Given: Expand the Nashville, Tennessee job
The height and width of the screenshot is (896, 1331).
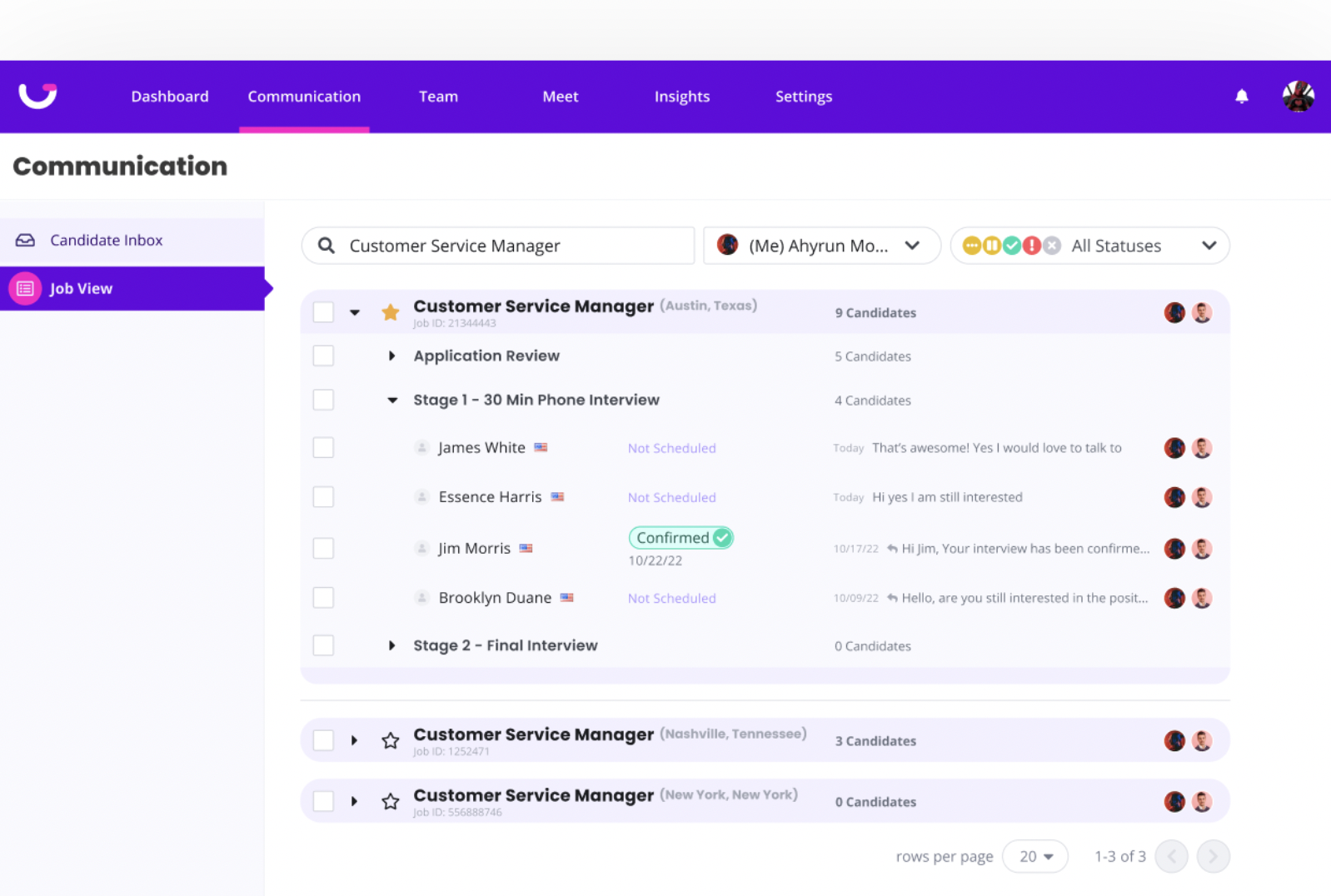Looking at the screenshot, I should pos(354,740).
